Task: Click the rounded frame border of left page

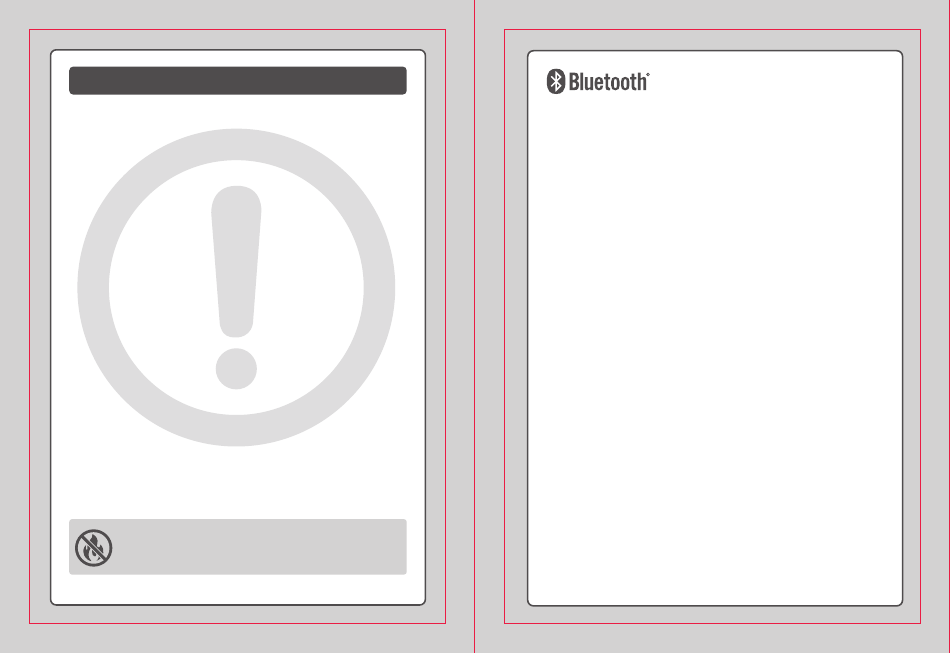Action: tap(51, 327)
